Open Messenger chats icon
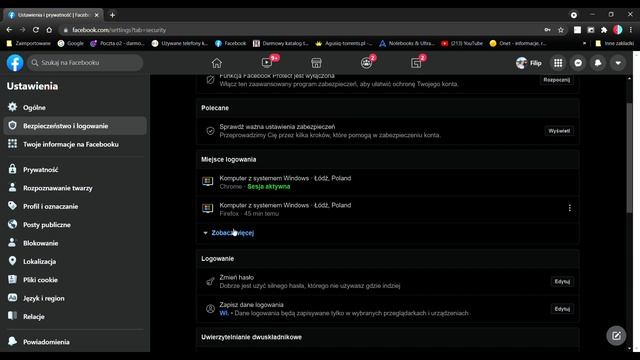The image size is (640, 360). click(x=578, y=63)
